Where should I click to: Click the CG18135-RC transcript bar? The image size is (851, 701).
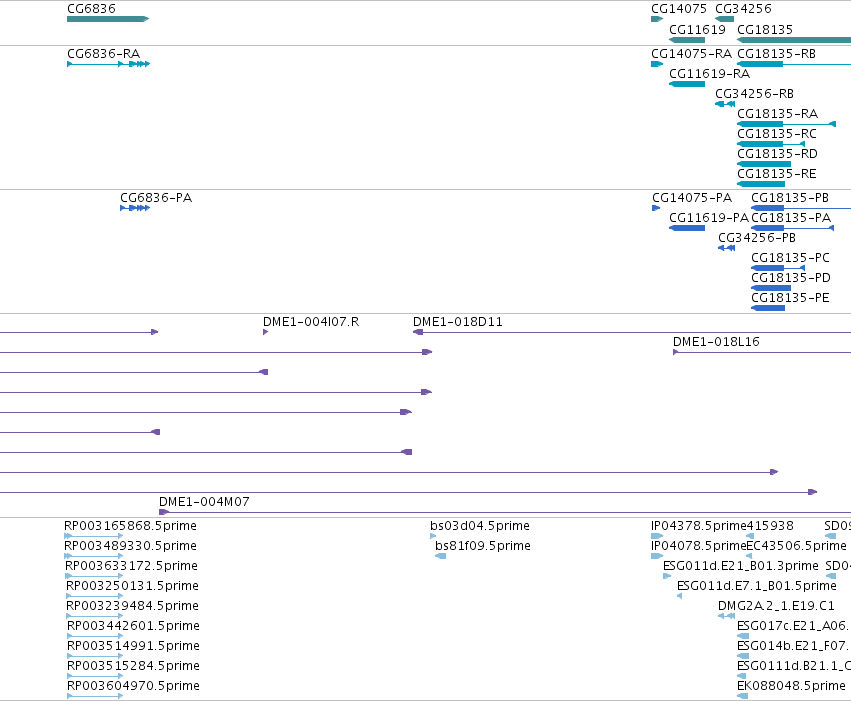pyautogui.click(x=771, y=144)
